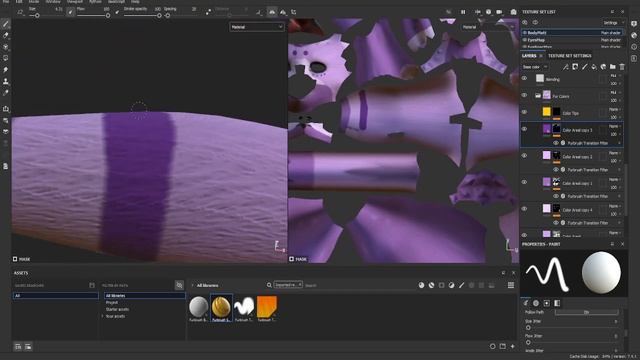
Task: Select All libraries path filter
Action: 144,296
